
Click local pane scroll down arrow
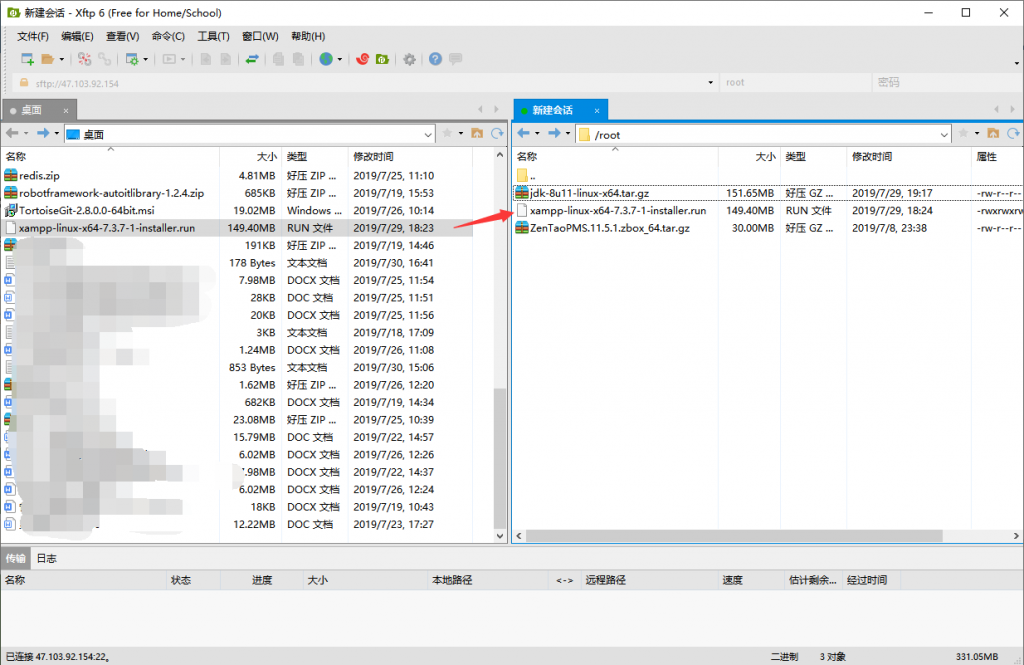coord(500,536)
